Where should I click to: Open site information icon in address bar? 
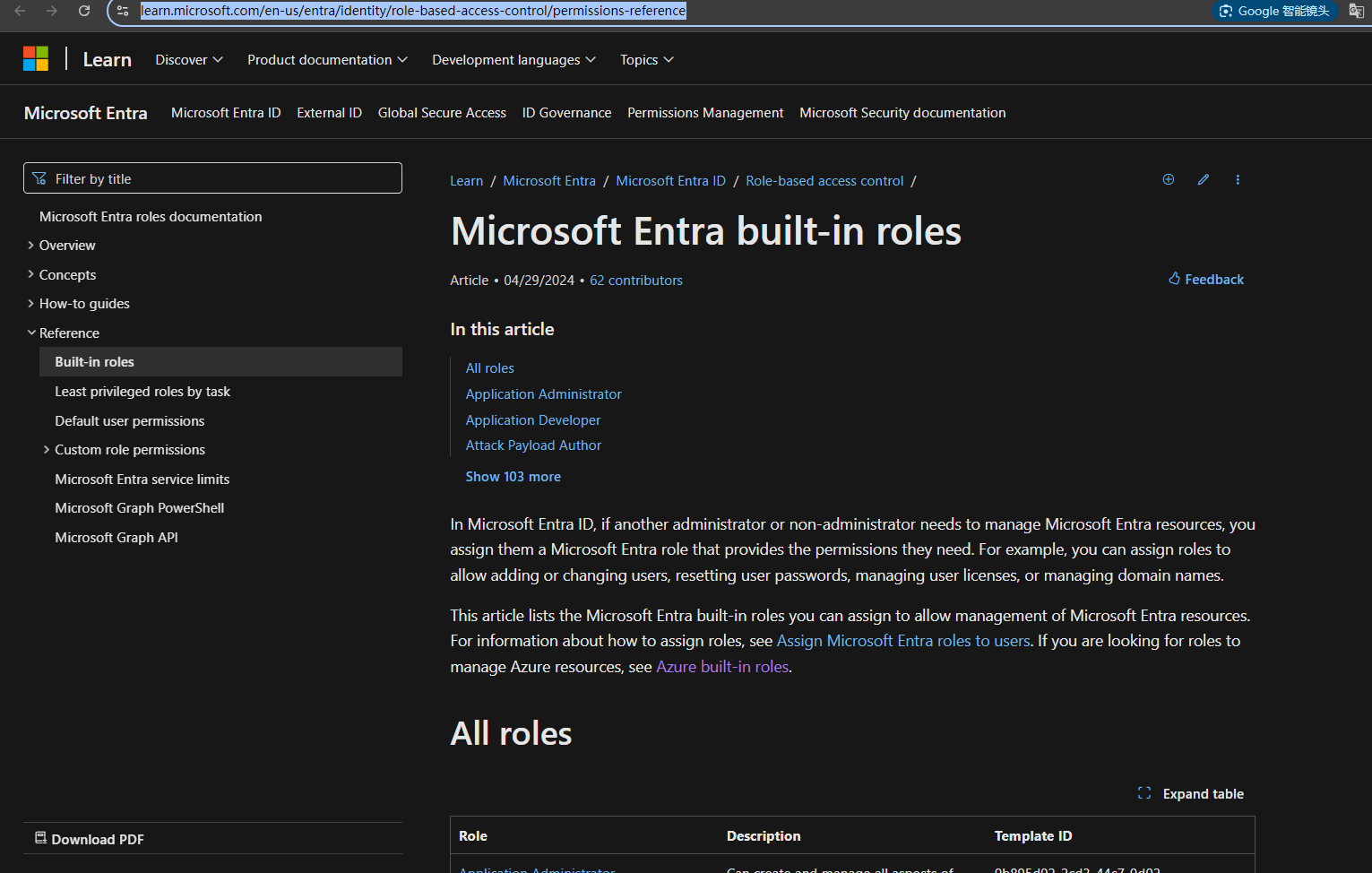pyautogui.click(x=123, y=11)
